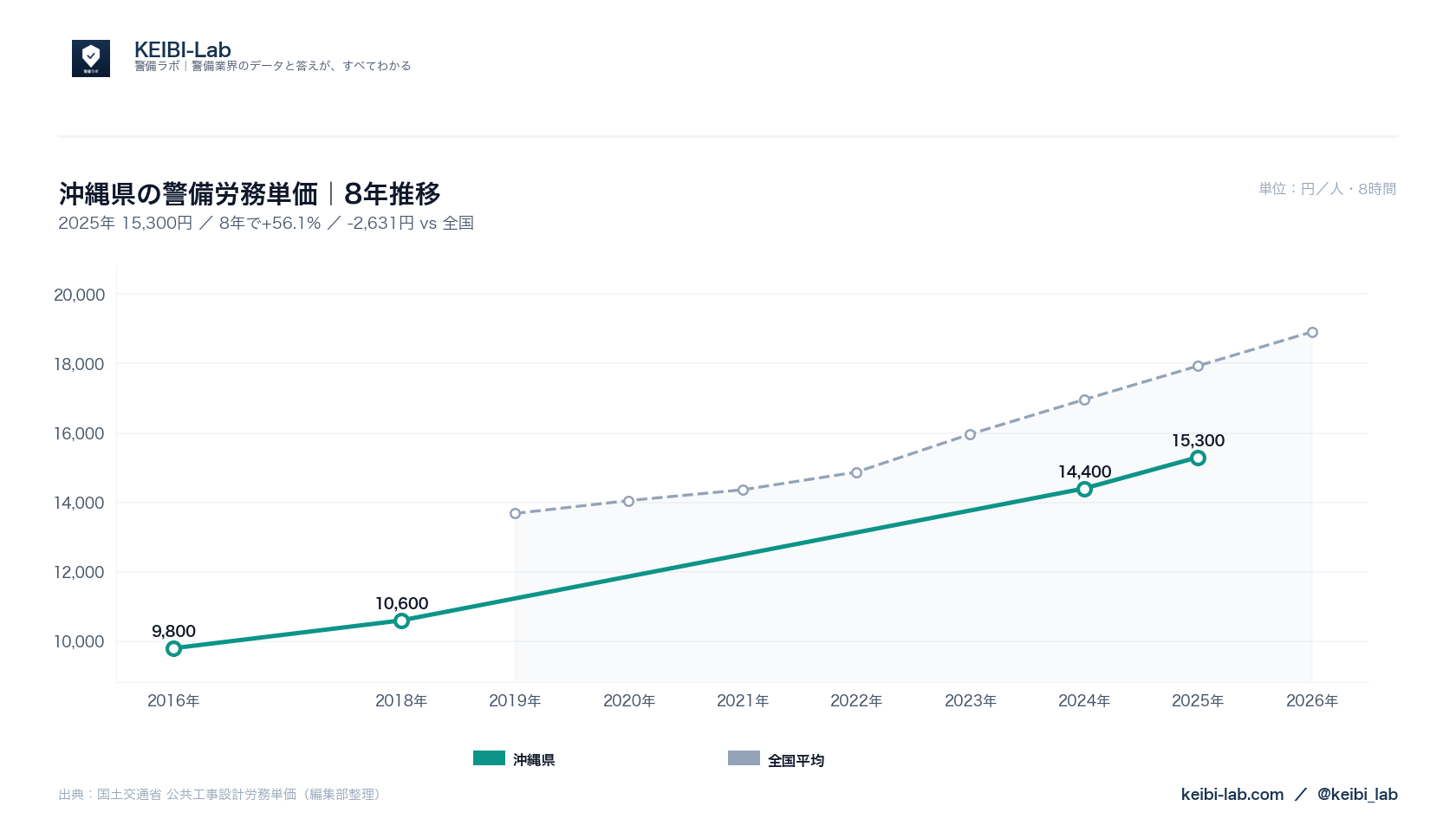Screen dimensions: 1456x832
Task: Select the 全国平均 legend label
Action: coord(796,760)
